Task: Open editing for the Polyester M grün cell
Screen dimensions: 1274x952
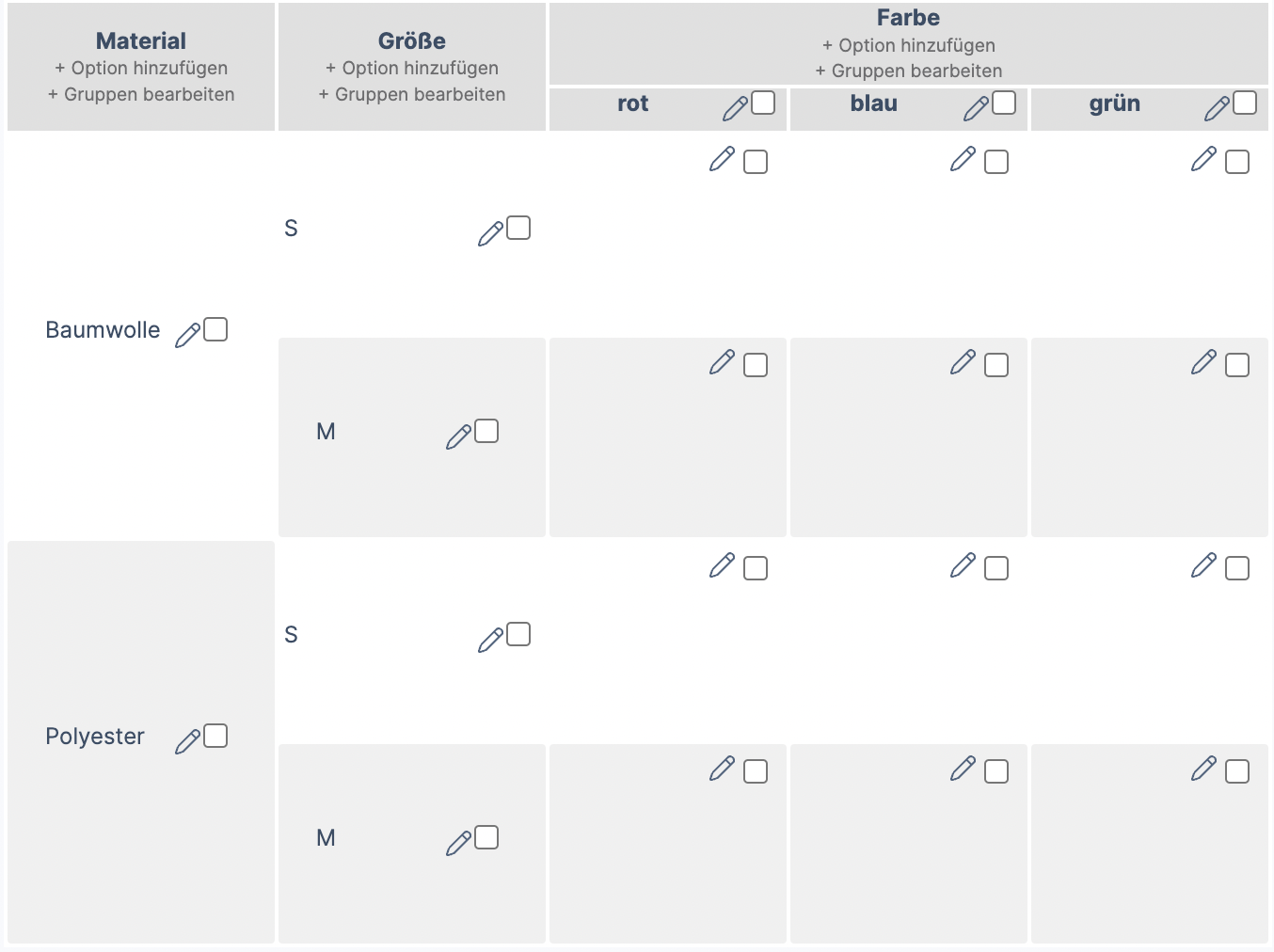Action: click(1203, 769)
